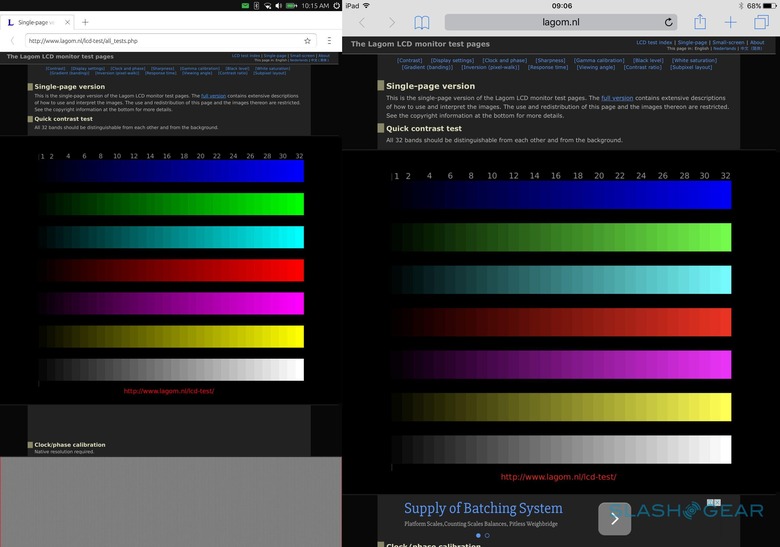Open the three-dot menu in left browser
This screenshot has width=780, height=547.
[x=329, y=41]
